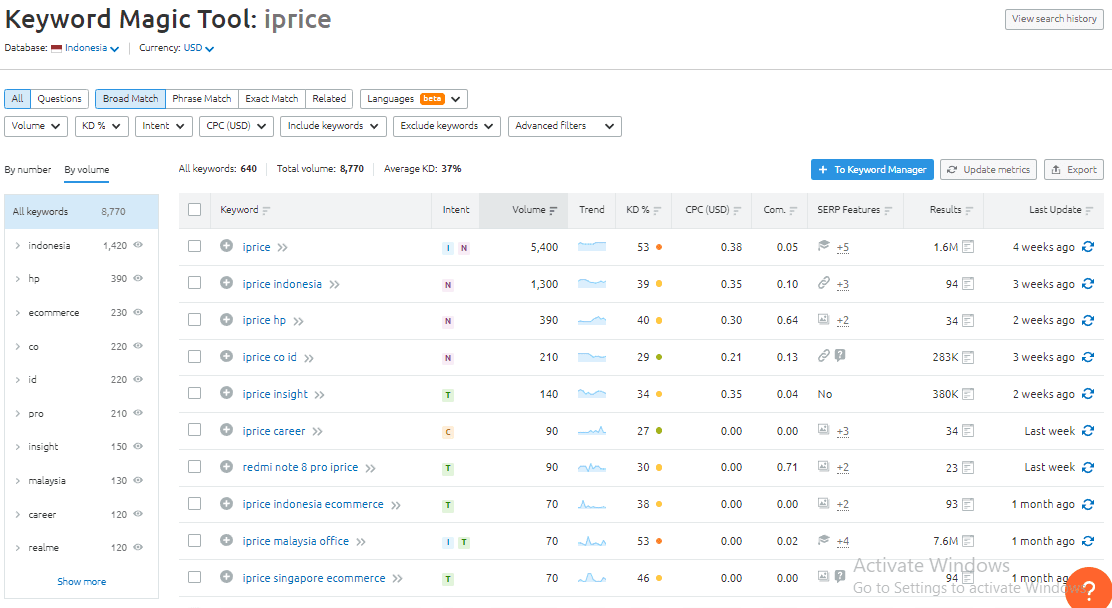Open double-arrow icon next to iprice hp
1112x608 pixels.
pyautogui.click(x=299, y=321)
